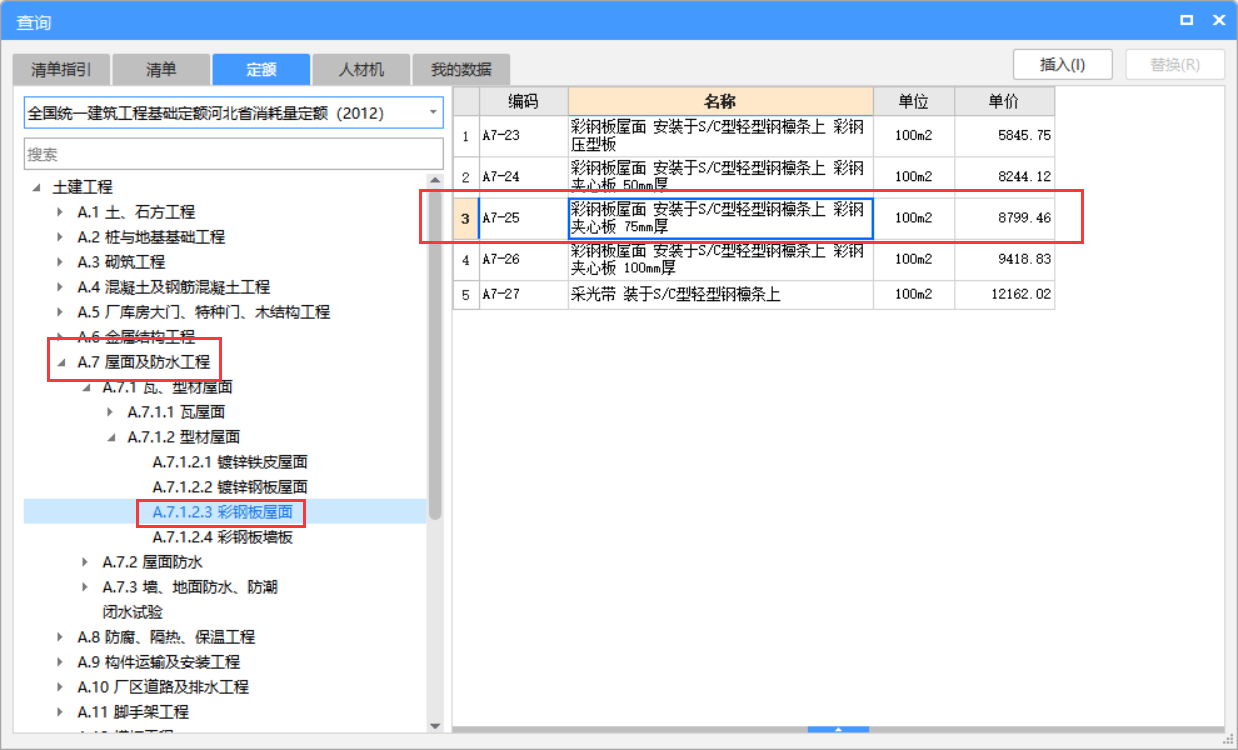Click the 名称 column header
Screen dimensions: 1238x750
pyautogui.click(x=720, y=101)
